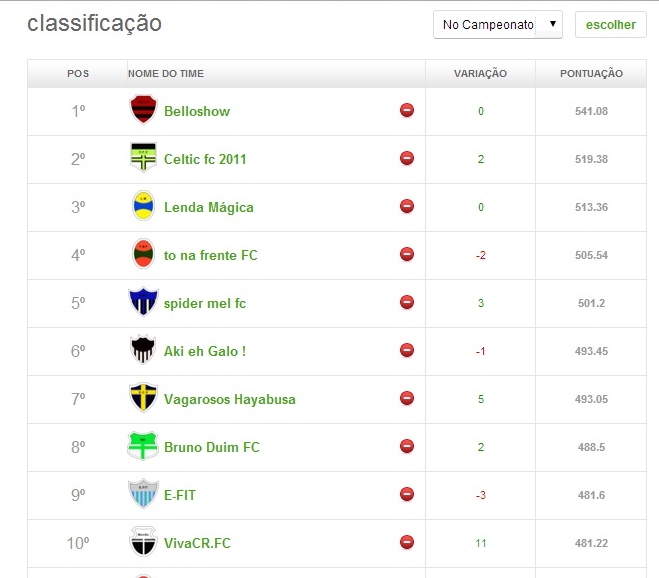Click the NOME DO TIME column header

(x=166, y=74)
